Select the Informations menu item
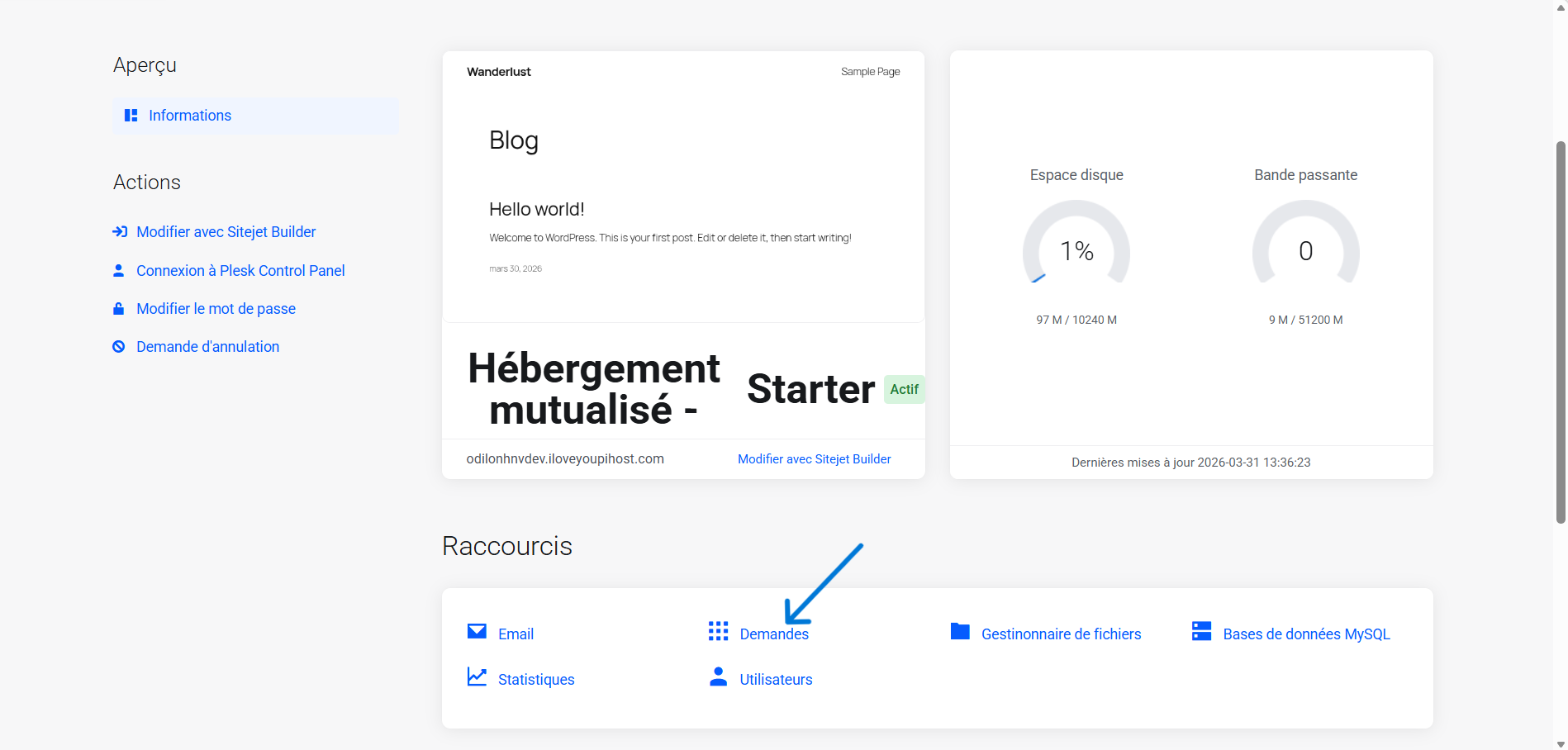The height and width of the screenshot is (750, 1568). (x=190, y=116)
